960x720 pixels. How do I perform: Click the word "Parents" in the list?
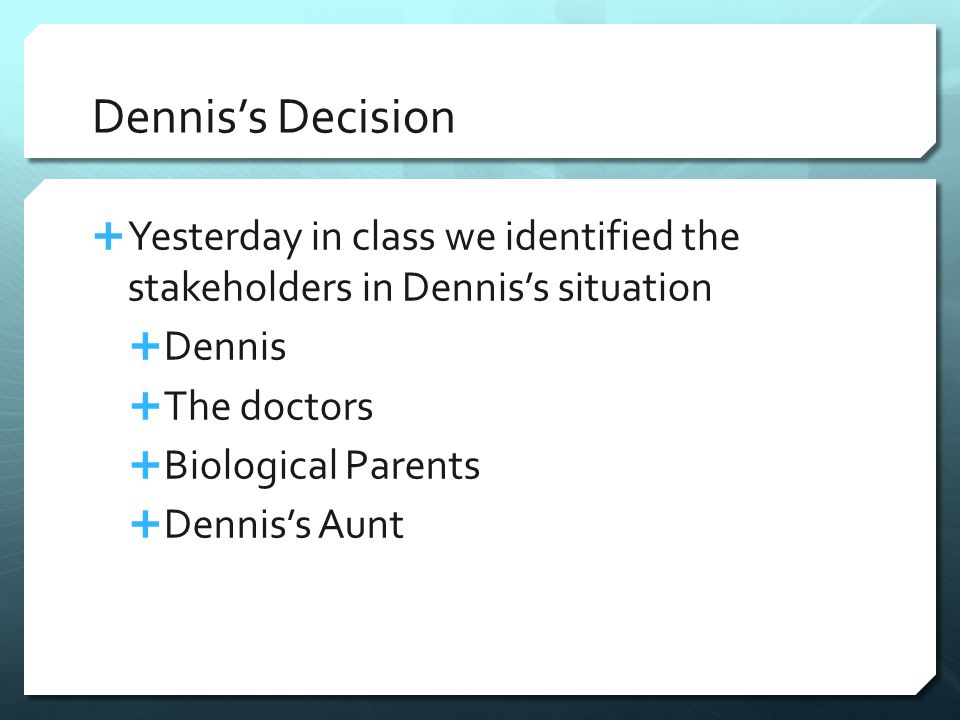[x=413, y=466]
